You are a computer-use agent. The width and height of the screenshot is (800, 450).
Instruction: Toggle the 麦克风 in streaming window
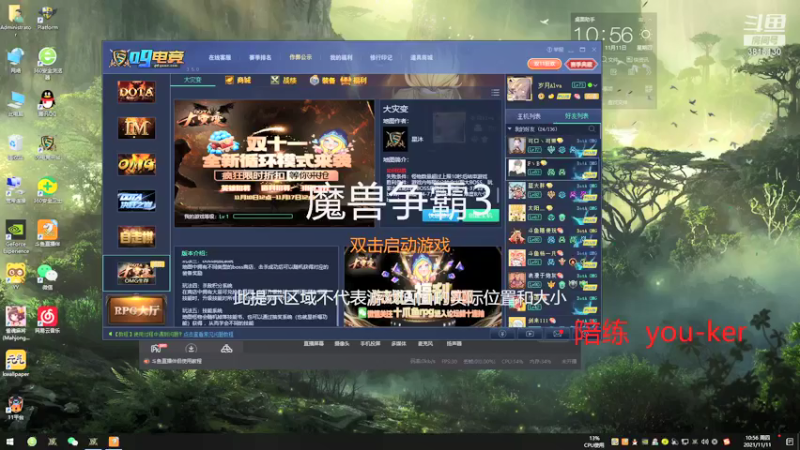(425, 344)
